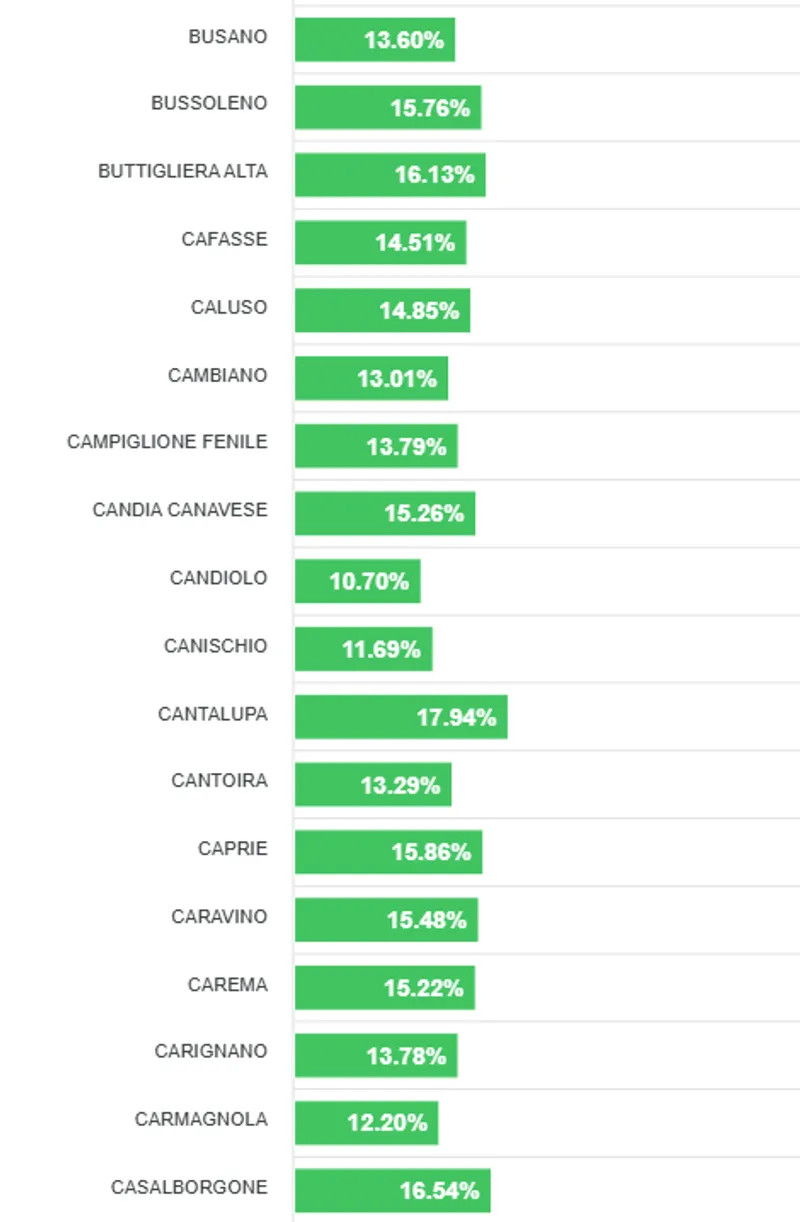The height and width of the screenshot is (1222, 800).
Task: Click the BUTTIGLIERA ALTA 16.13% bar
Action: click(x=390, y=175)
